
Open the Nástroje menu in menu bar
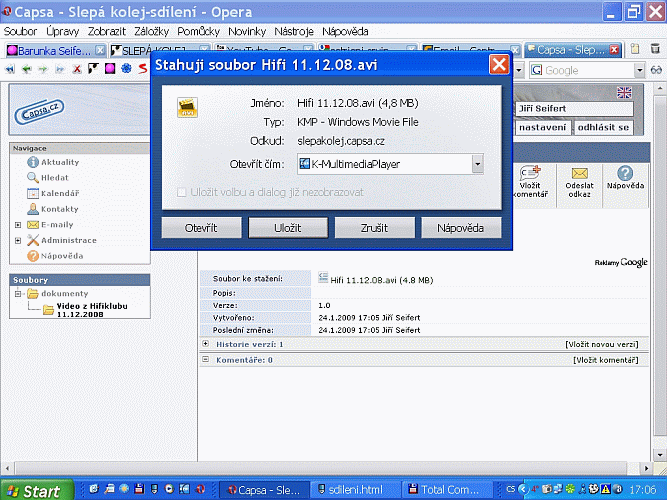295,32
